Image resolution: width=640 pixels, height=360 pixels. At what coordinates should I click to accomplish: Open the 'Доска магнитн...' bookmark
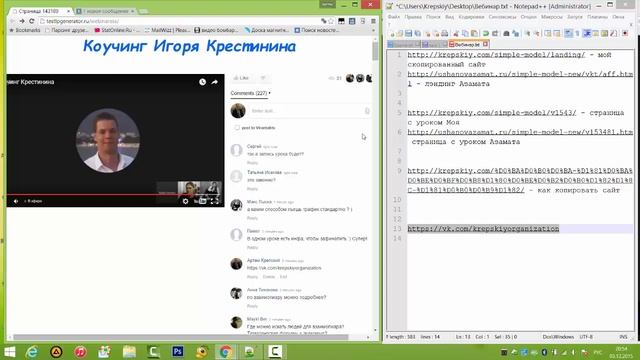pos(267,30)
